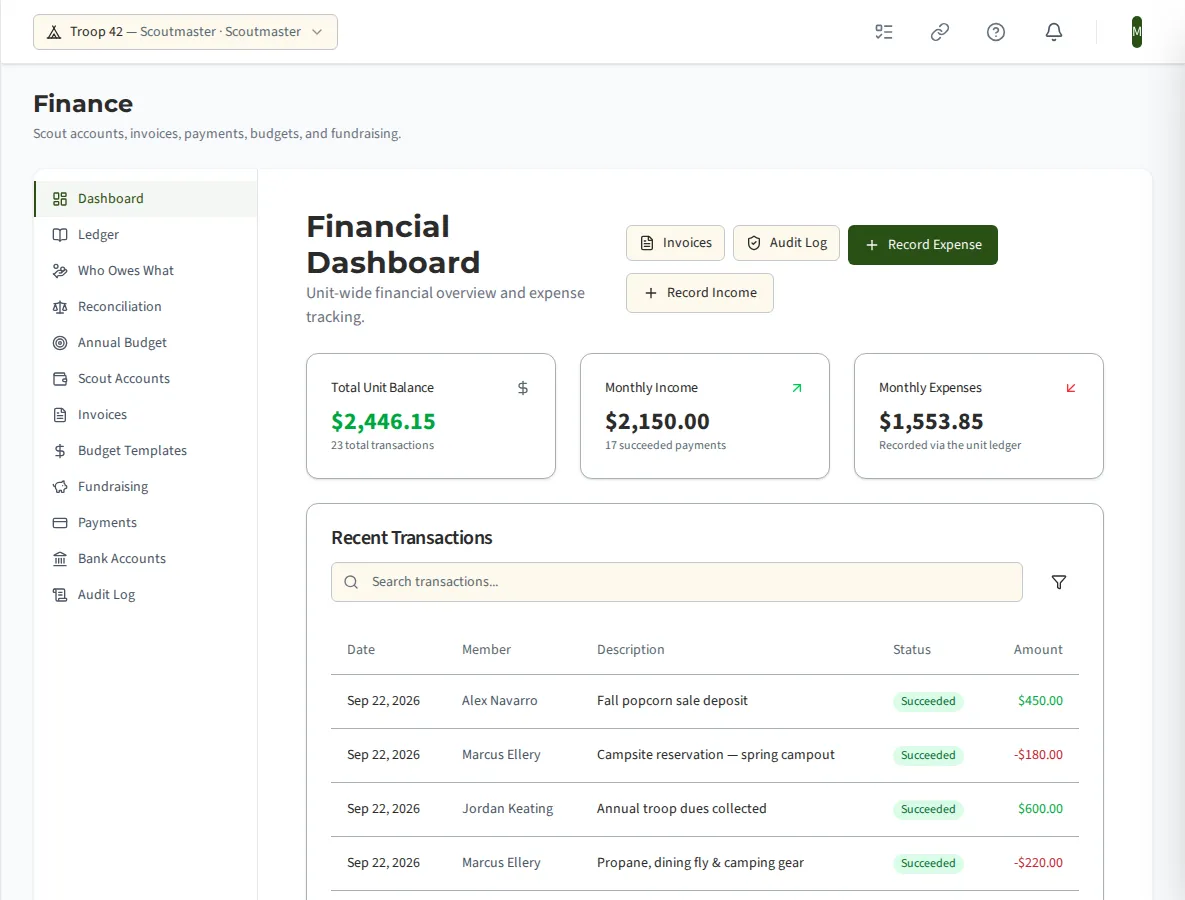Click the Annual Budget target icon

coord(60,343)
